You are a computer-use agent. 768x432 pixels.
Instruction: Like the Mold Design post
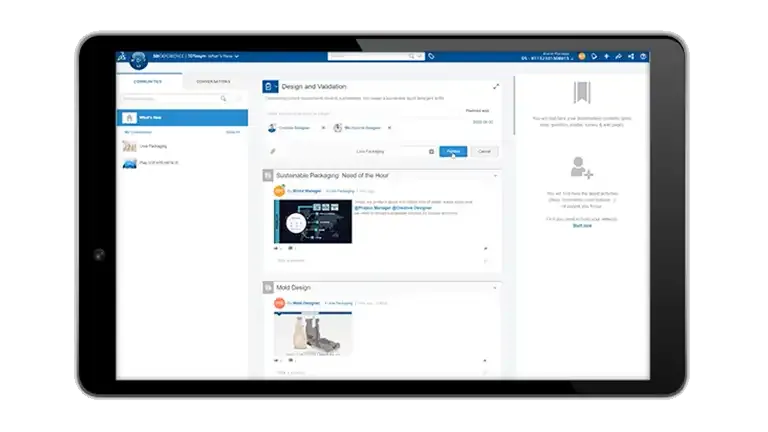[277, 360]
